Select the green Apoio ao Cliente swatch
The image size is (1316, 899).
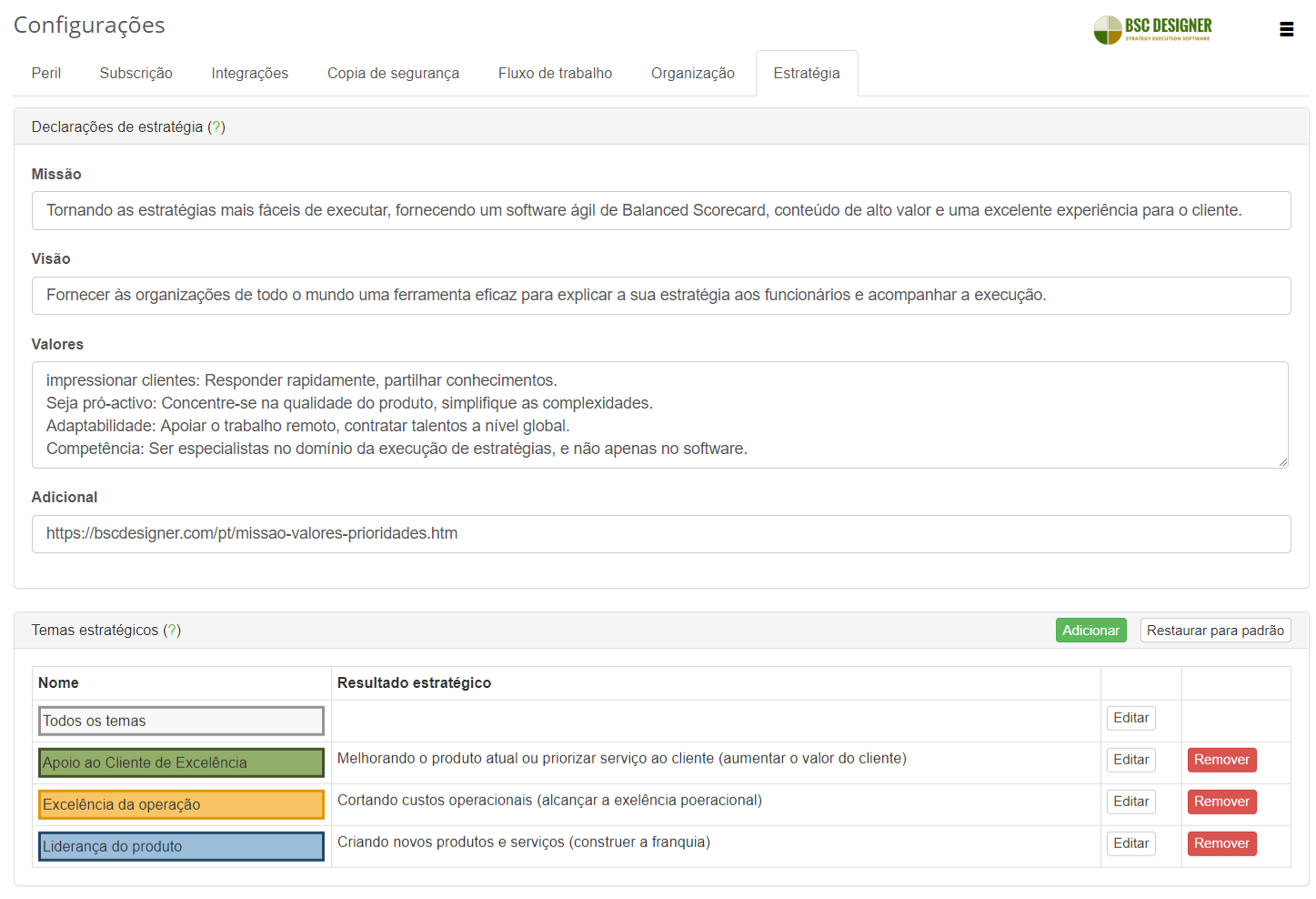(181, 763)
